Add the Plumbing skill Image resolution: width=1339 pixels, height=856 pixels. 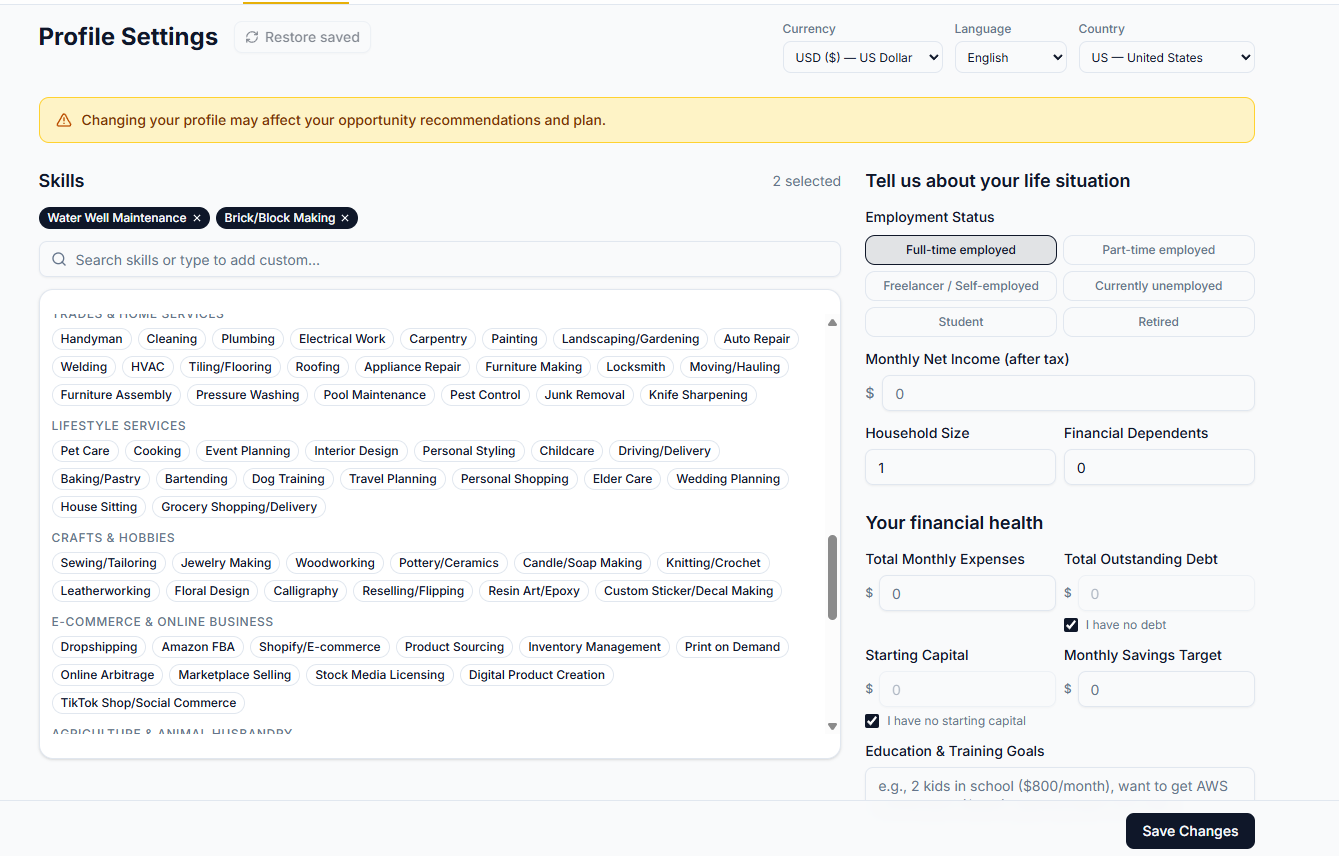pos(247,338)
